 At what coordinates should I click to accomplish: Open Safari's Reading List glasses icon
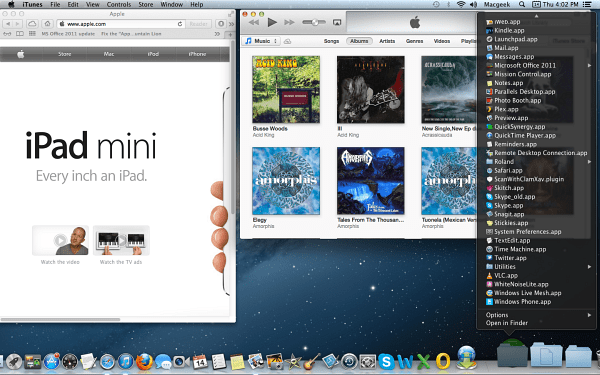pos(7,34)
